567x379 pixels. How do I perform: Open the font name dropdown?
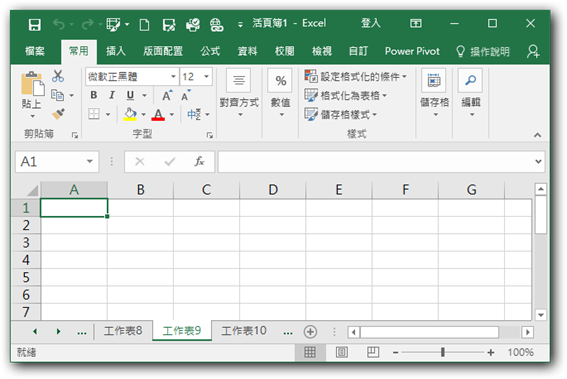[x=173, y=76]
